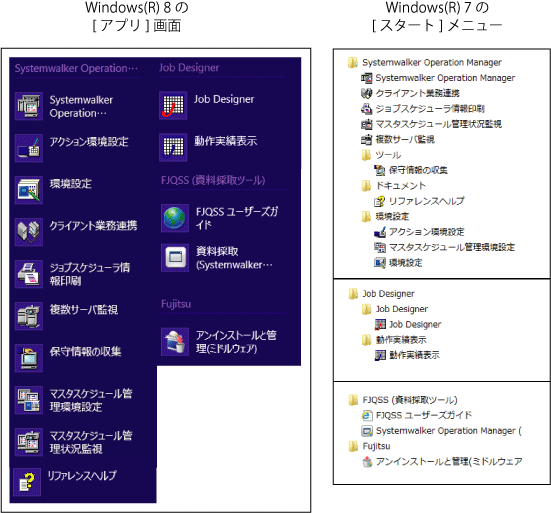Viewport: 551px width, 513px height.
Task: Click 保守情報の収集 icon in Start menu
Action: [x=380, y=170]
